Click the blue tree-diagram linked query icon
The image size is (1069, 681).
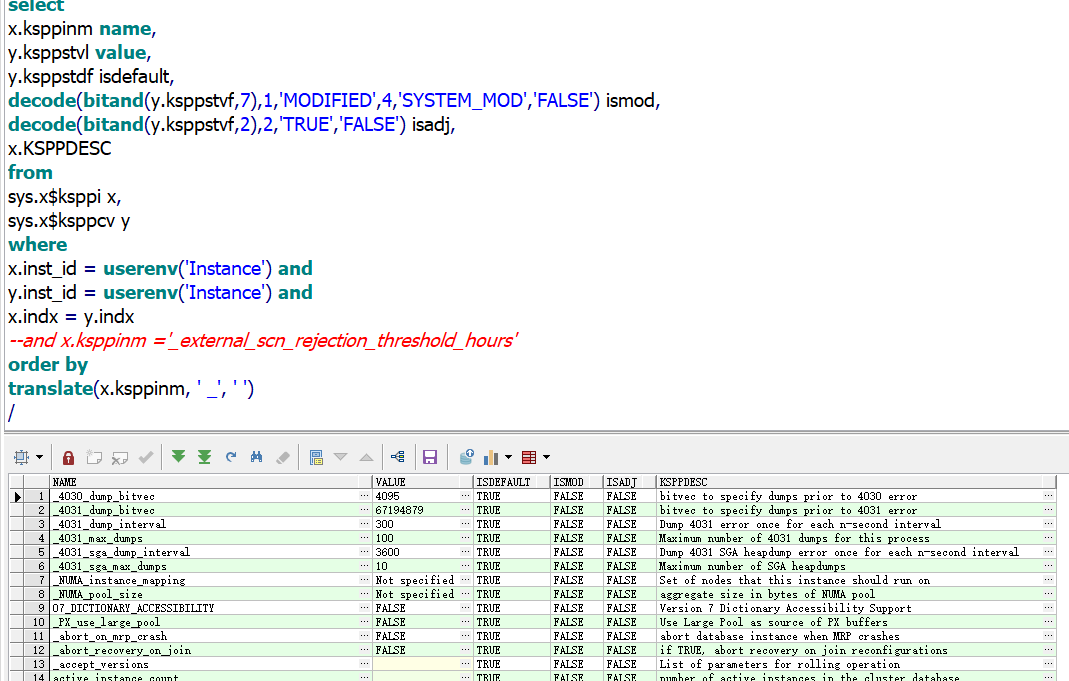click(x=398, y=457)
